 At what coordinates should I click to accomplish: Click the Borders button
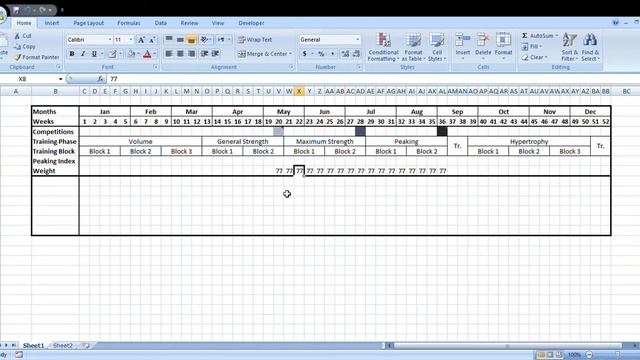point(112,53)
